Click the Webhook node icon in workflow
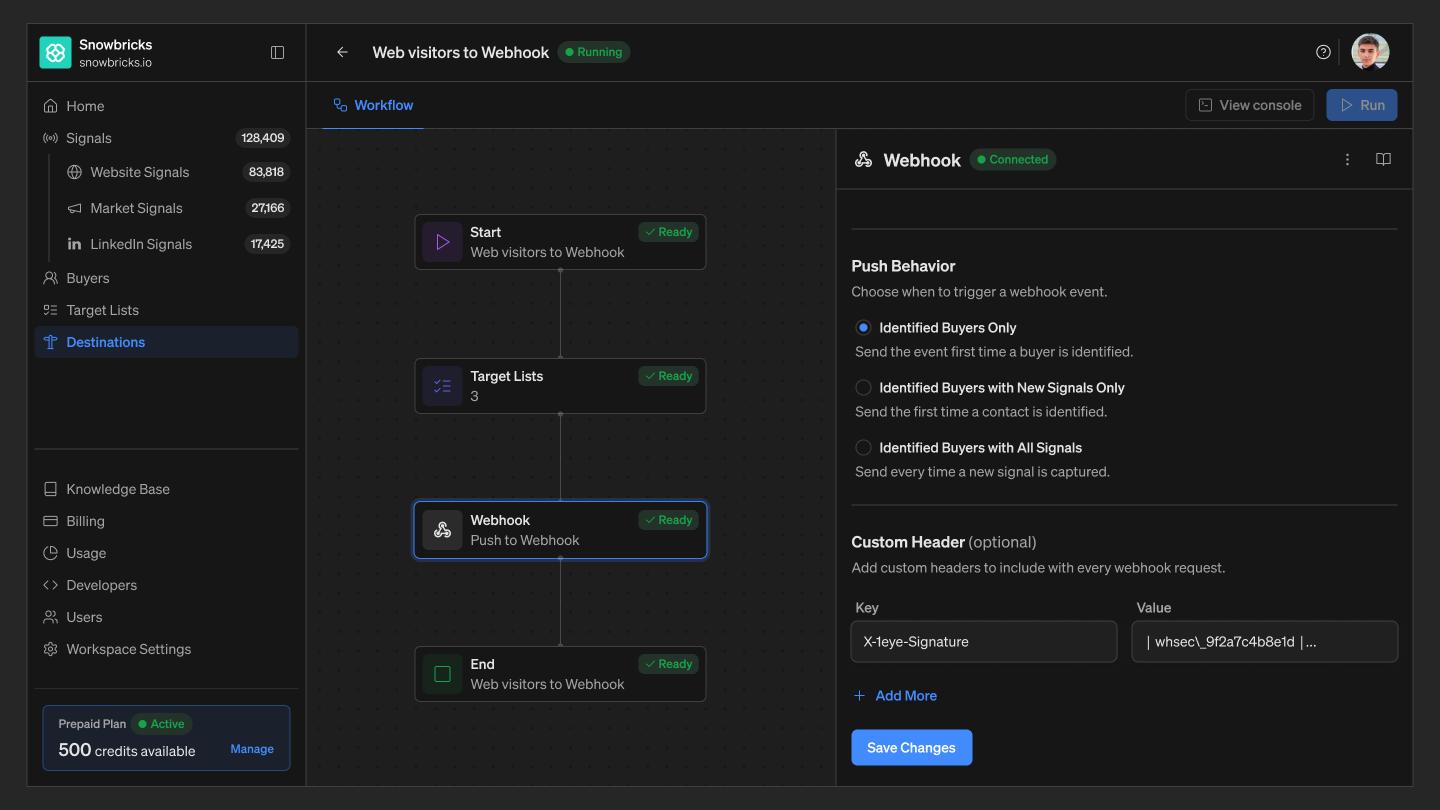1440x810 pixels. (442, 530)
